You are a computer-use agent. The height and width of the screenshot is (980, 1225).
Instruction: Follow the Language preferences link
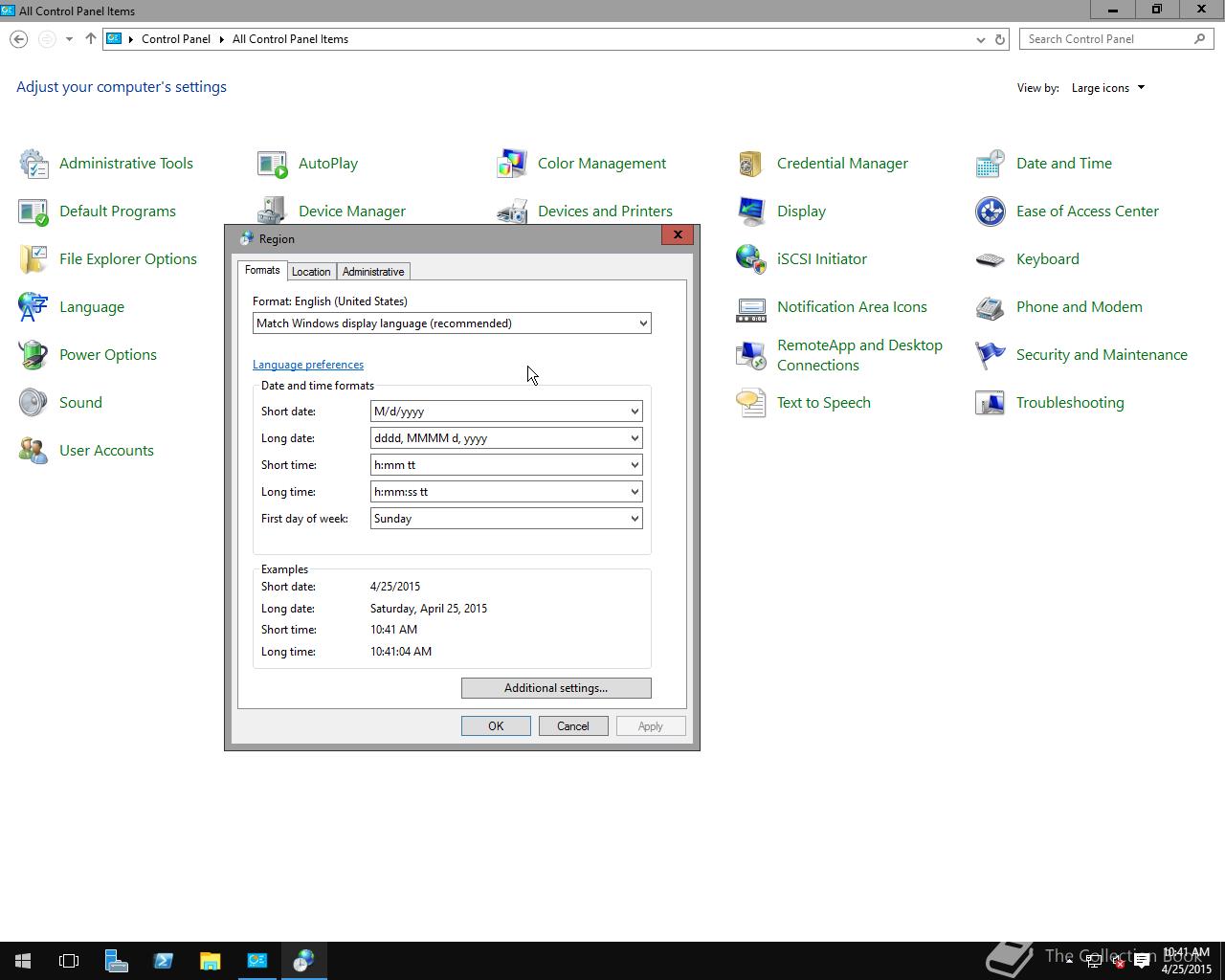tap(308, 365)
